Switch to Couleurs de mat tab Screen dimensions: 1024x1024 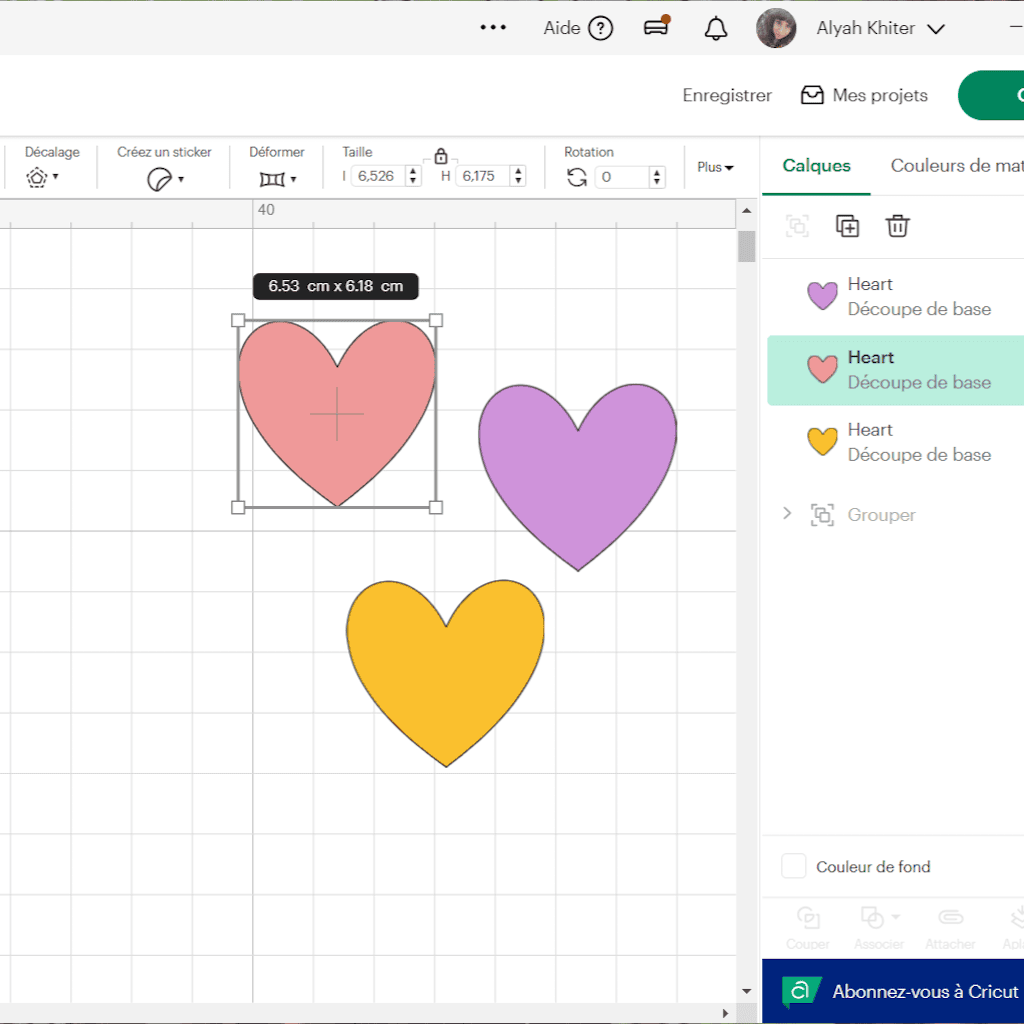(957, 166)
